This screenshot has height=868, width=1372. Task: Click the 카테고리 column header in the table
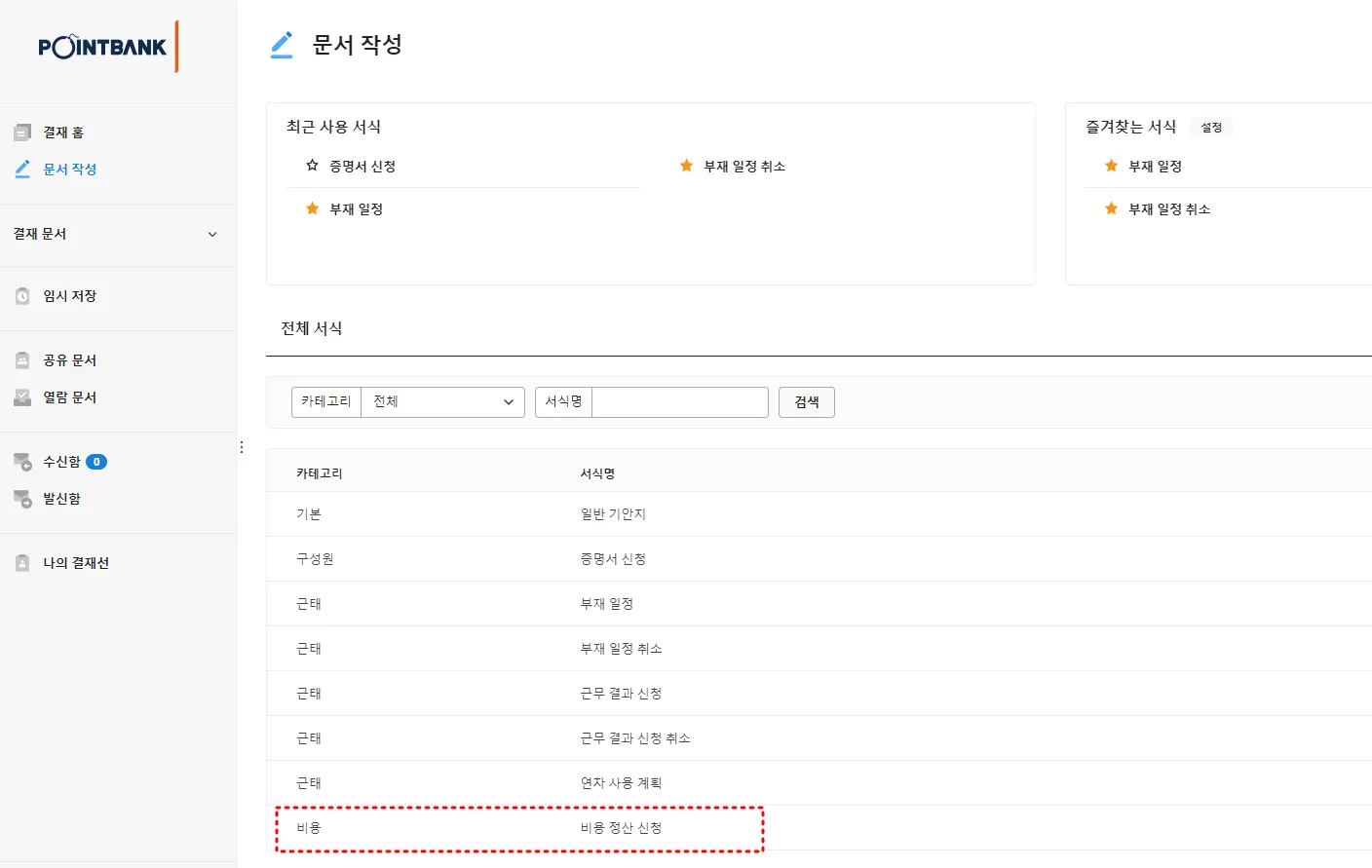(x=320, y=473)
